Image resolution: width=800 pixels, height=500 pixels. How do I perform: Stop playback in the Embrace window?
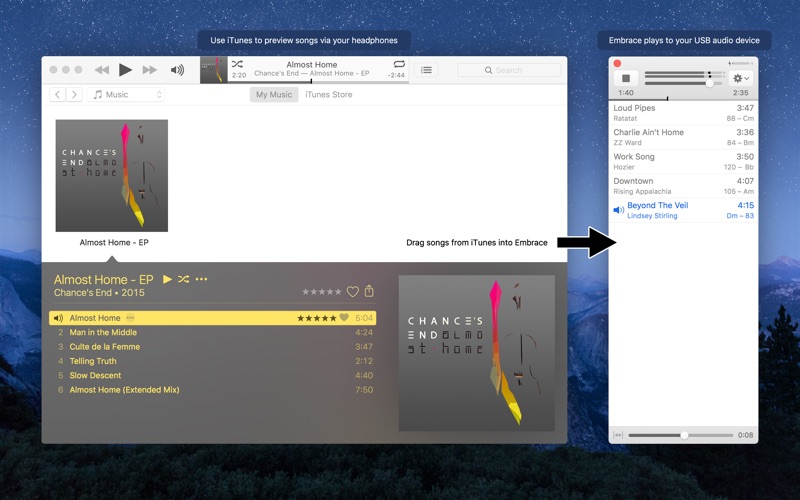coord(626,78)
